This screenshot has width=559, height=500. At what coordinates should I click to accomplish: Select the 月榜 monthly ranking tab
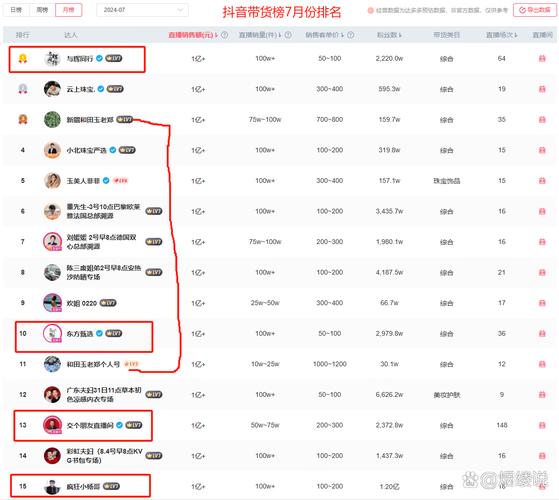click(x=68, y=10)
